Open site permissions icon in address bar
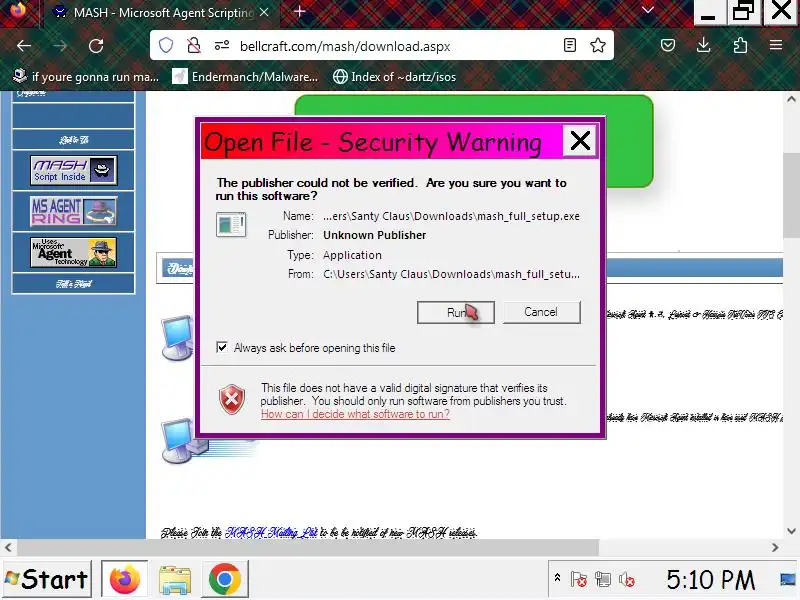This screenshot has height=600, width=800. (222, 46)
